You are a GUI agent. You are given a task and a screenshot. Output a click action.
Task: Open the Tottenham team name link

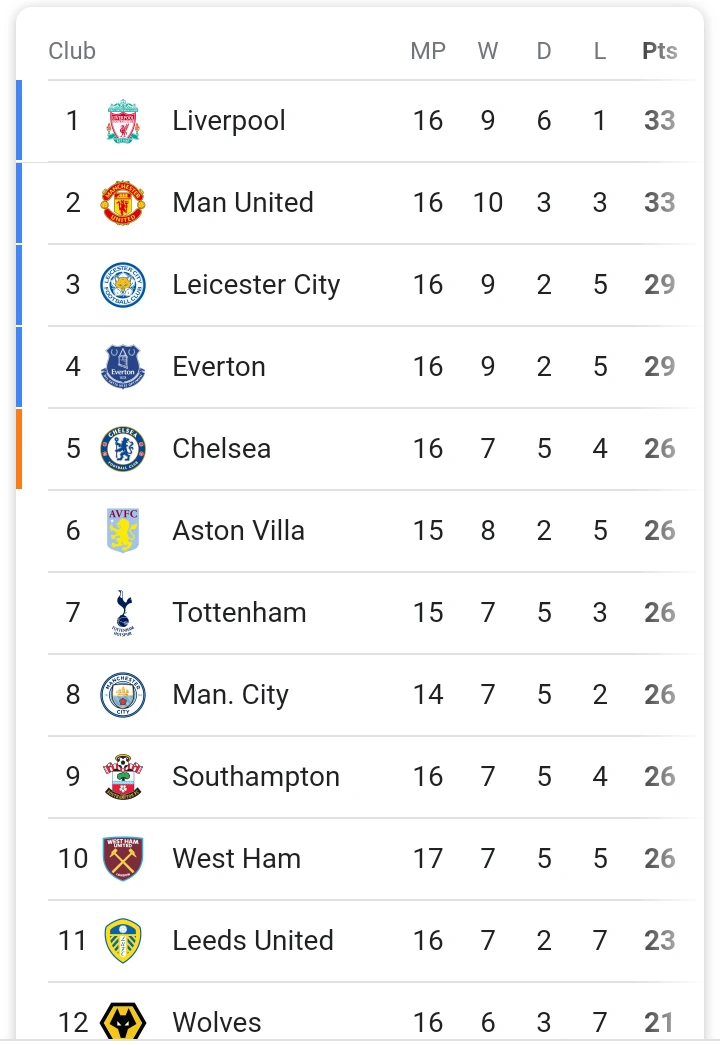click(239, 613)
